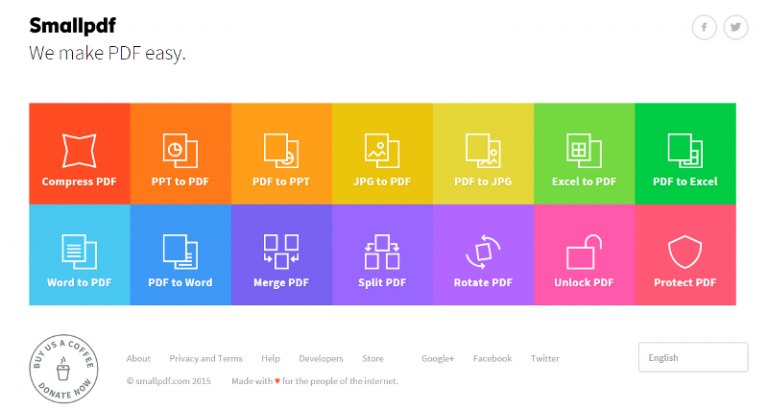Click the 'We make PDF easy.' tagline
768x410 pixels.
[107, 53]
